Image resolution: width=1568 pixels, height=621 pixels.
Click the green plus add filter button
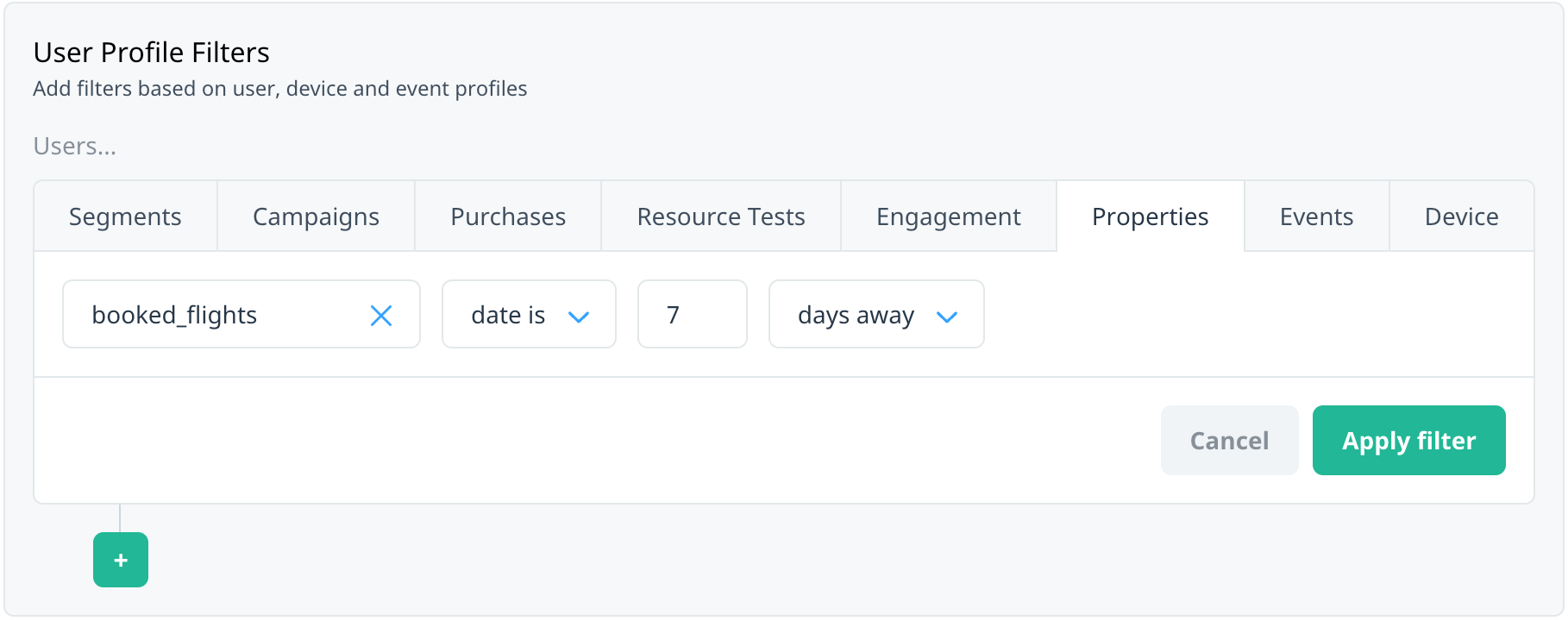point(121,560)
